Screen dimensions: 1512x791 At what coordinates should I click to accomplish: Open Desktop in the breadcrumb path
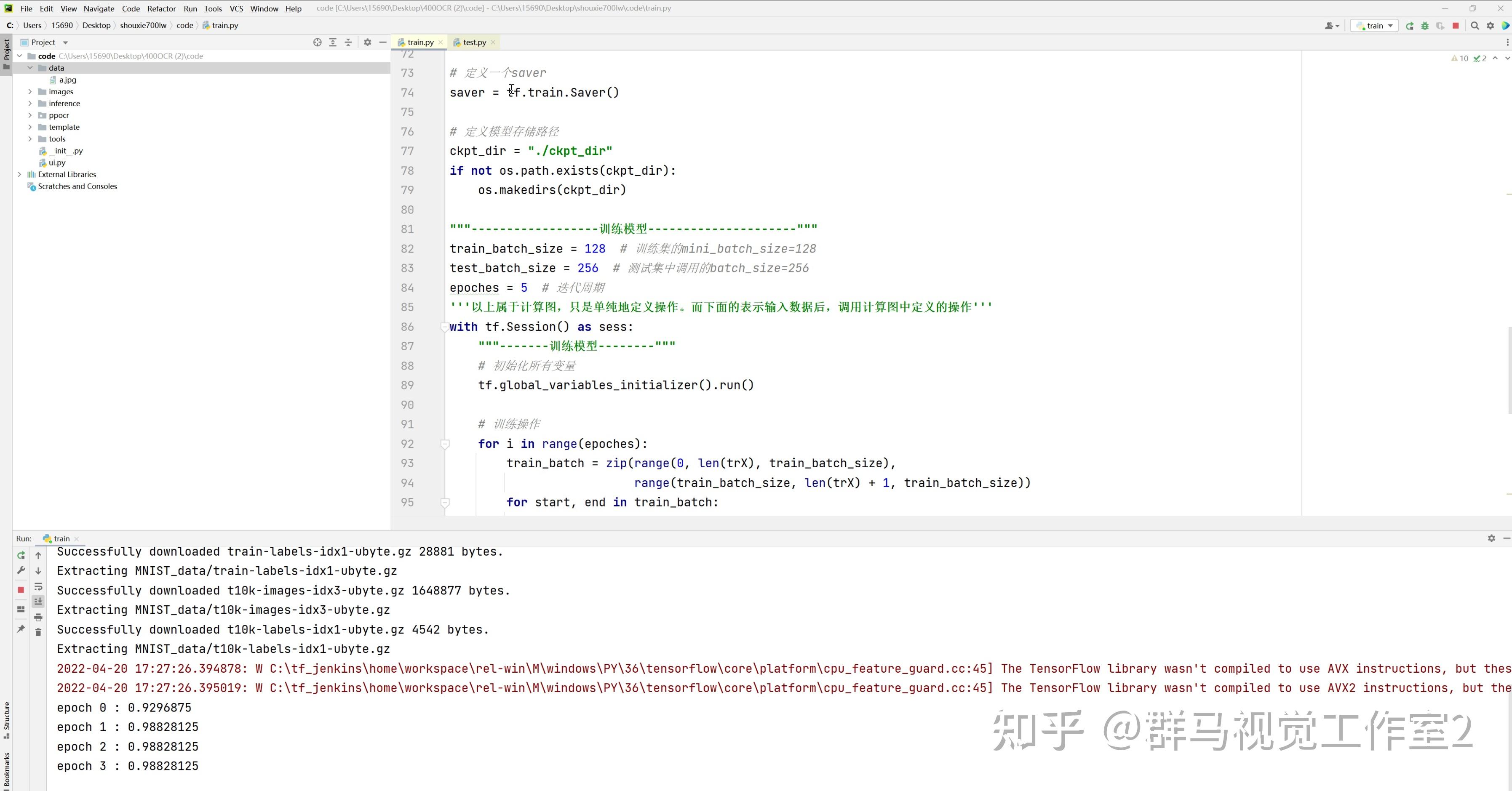pyautogui.click(x=96, y=25)
